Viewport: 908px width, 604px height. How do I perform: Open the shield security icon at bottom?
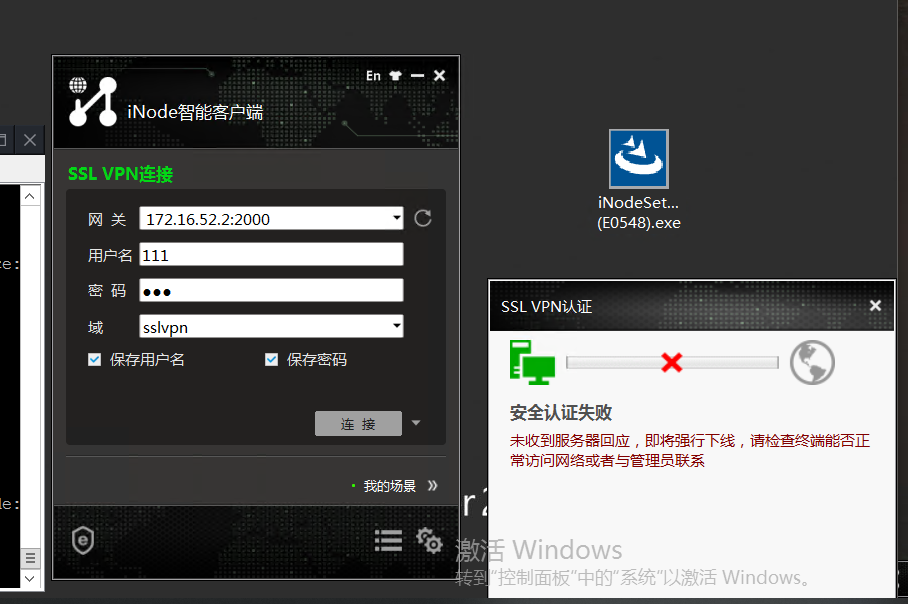[83, 540]
